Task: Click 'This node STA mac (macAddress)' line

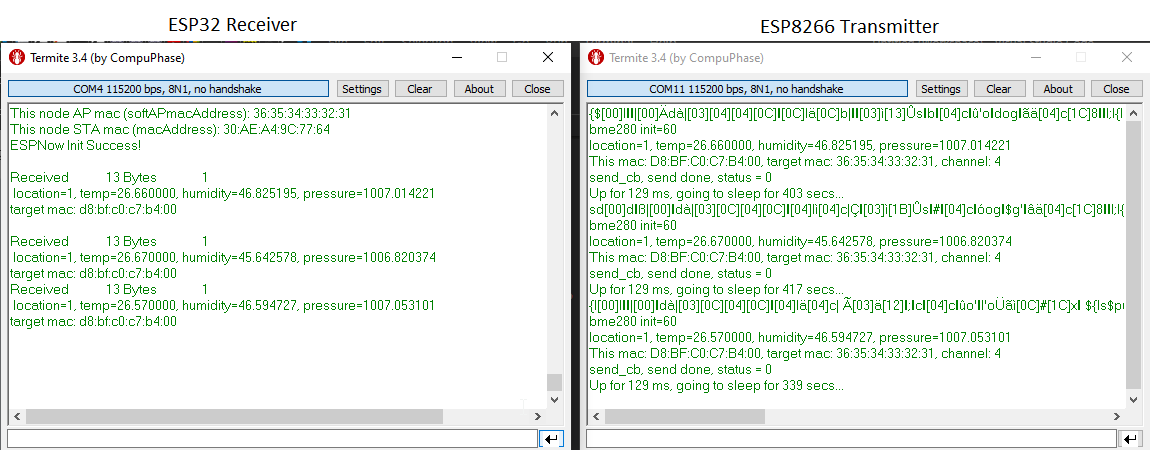Action: coord(170,129)
